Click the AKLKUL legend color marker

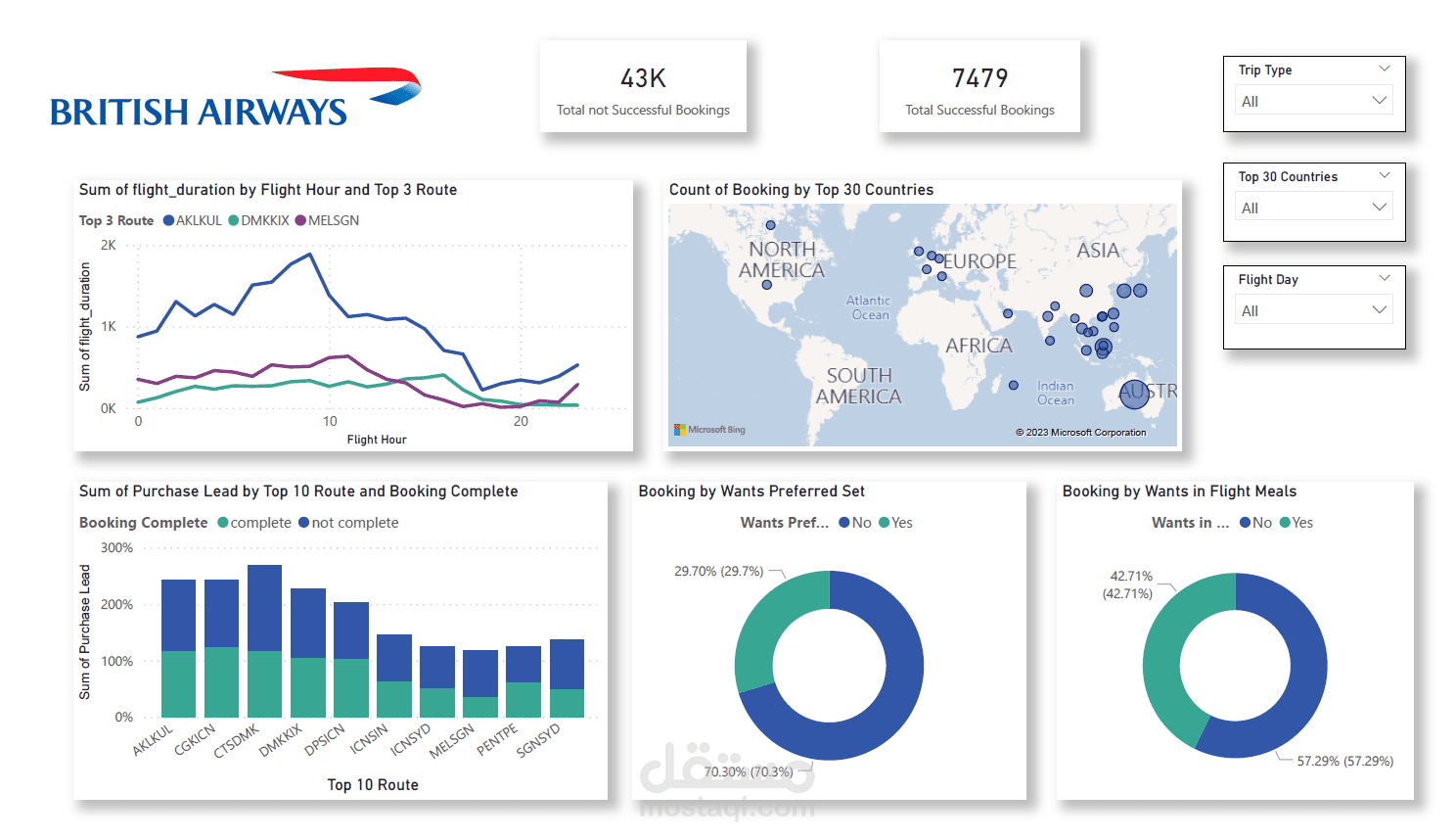(168, 220)
